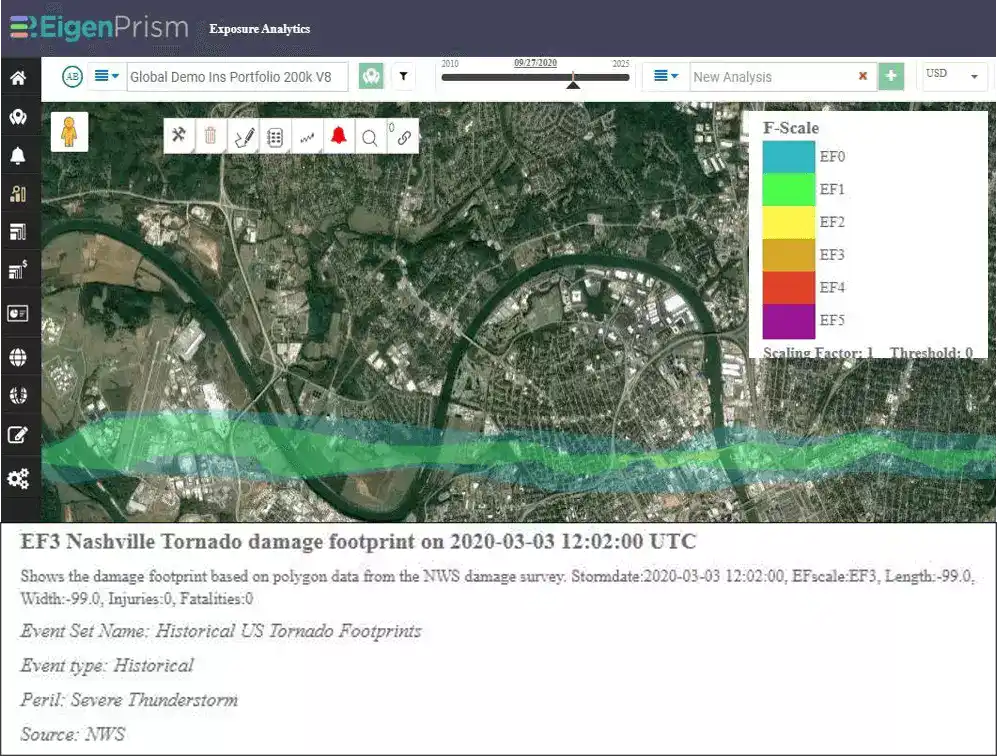Open the globe icon in sidebar
997x756 pixels.
point(18,357)
